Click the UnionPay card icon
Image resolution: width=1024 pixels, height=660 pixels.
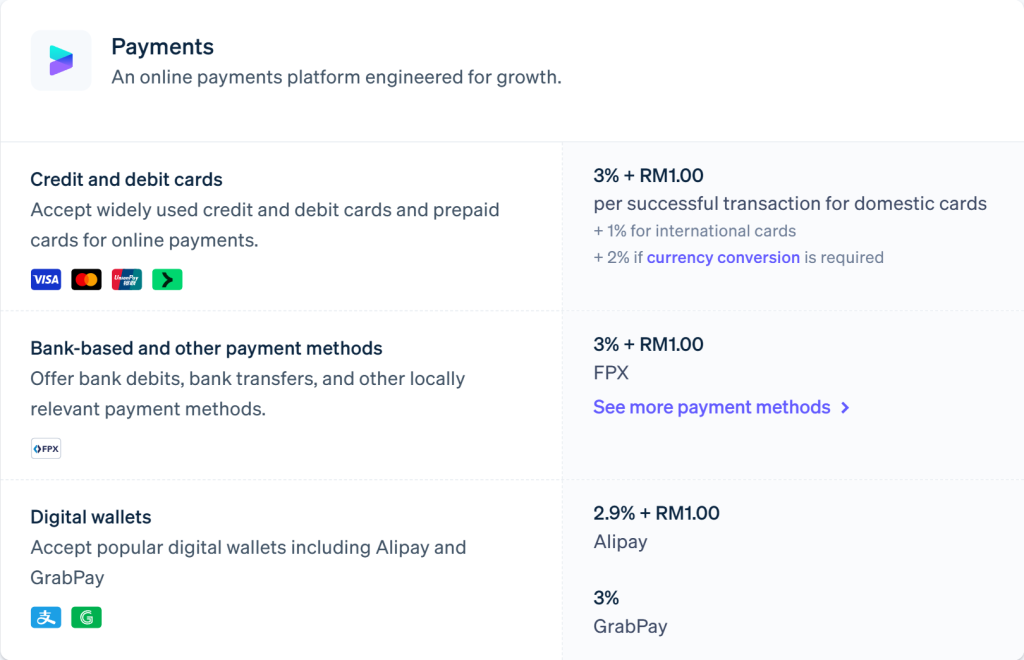[x=127, y=279]
